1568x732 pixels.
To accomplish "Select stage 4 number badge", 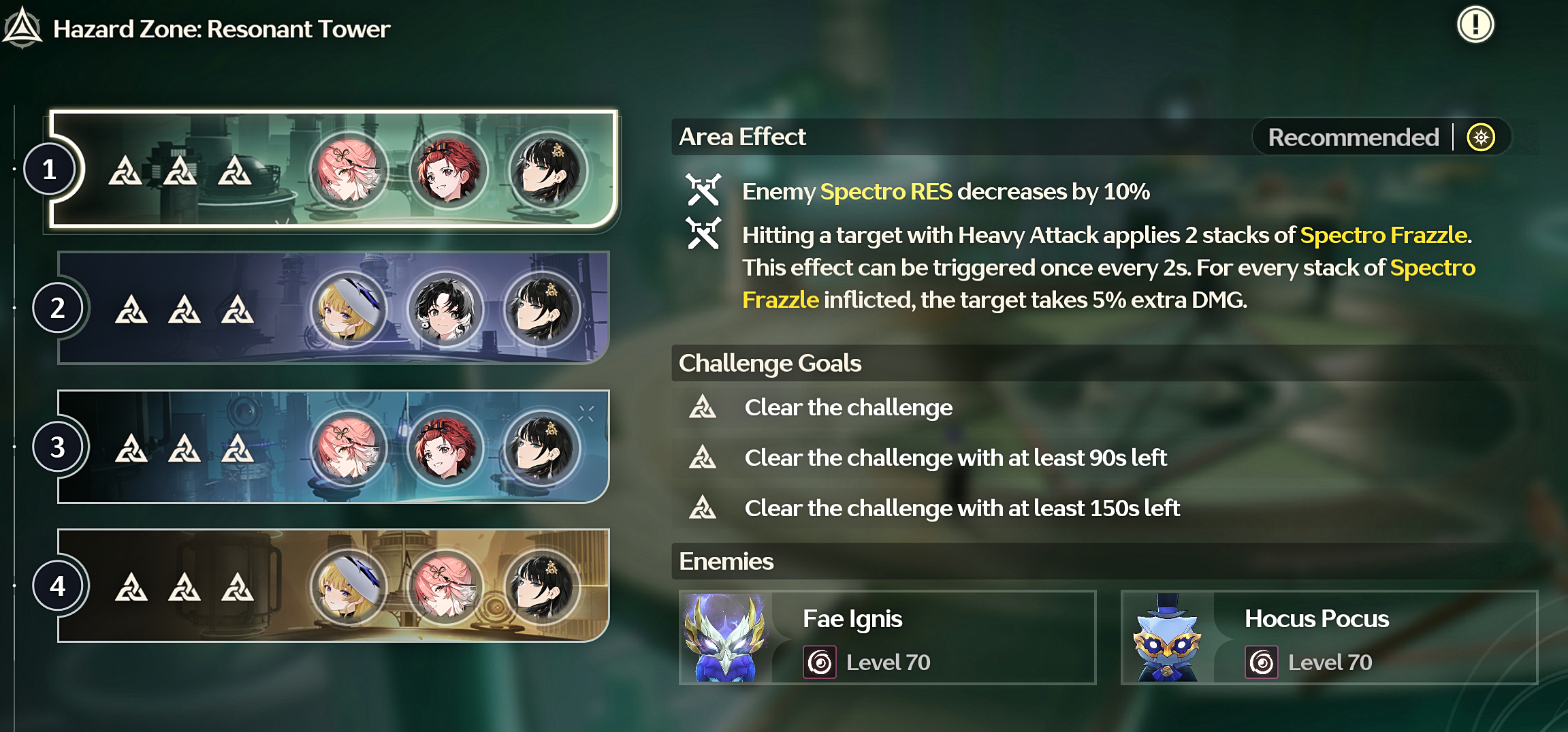I will pos(58,586).
